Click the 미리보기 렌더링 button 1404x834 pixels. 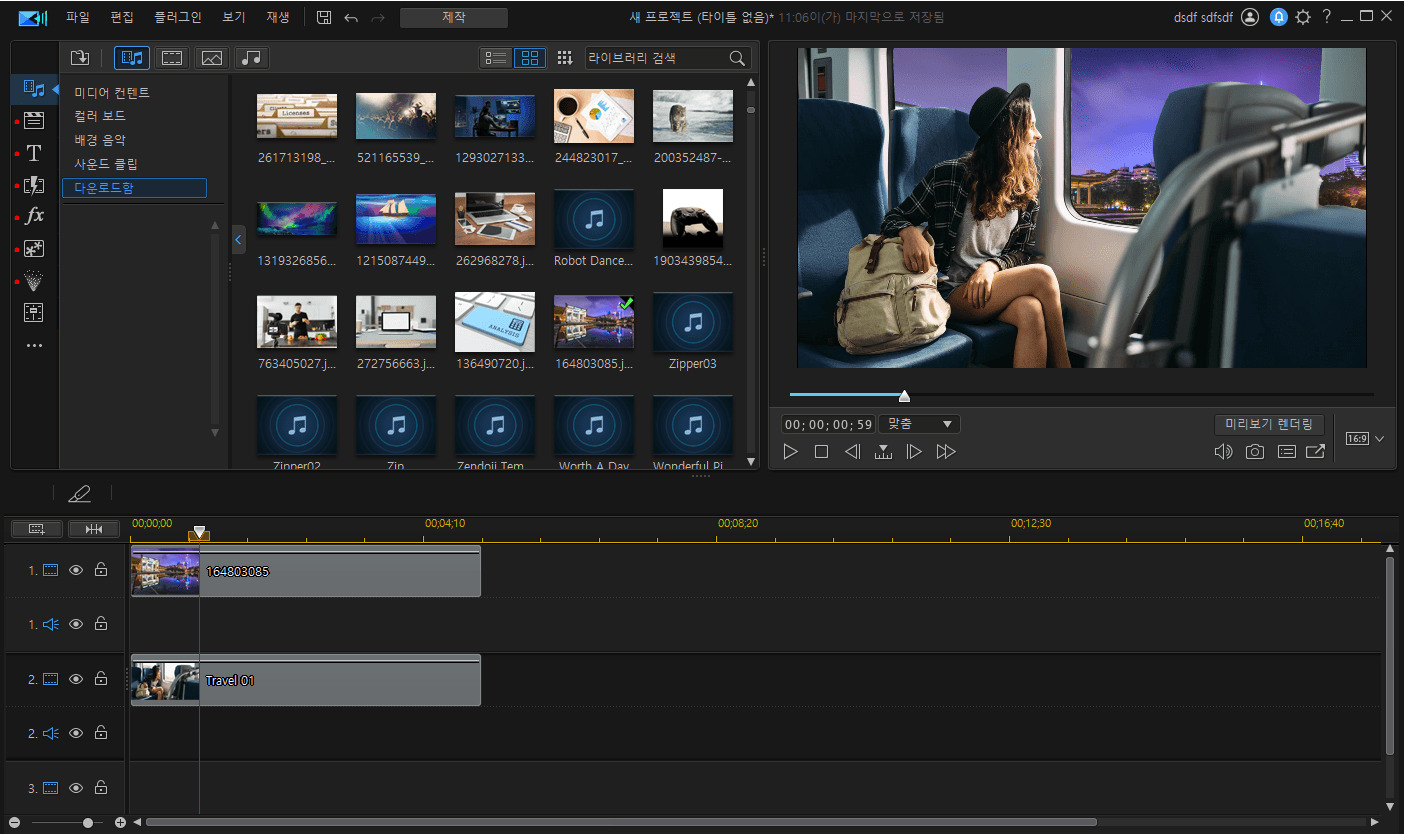1269,424
